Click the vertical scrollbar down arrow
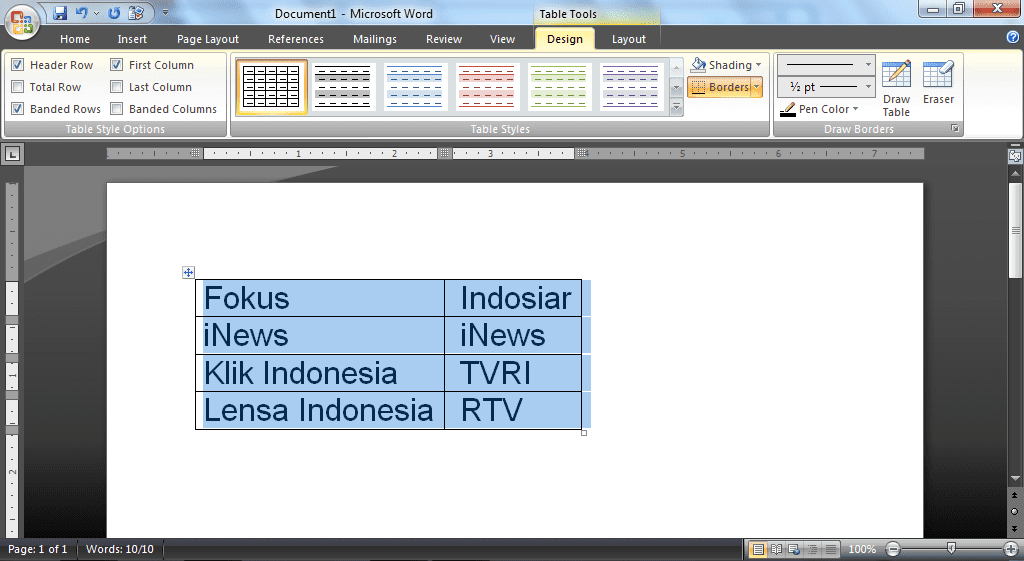The height and width of the screenshot is (561, 1024). click(x=1015, y=479)
